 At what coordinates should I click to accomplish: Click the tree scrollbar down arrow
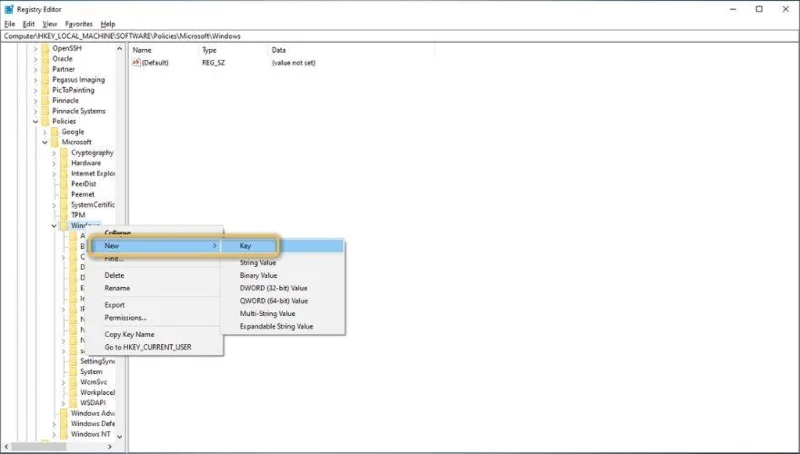click(x=119, y=437)
